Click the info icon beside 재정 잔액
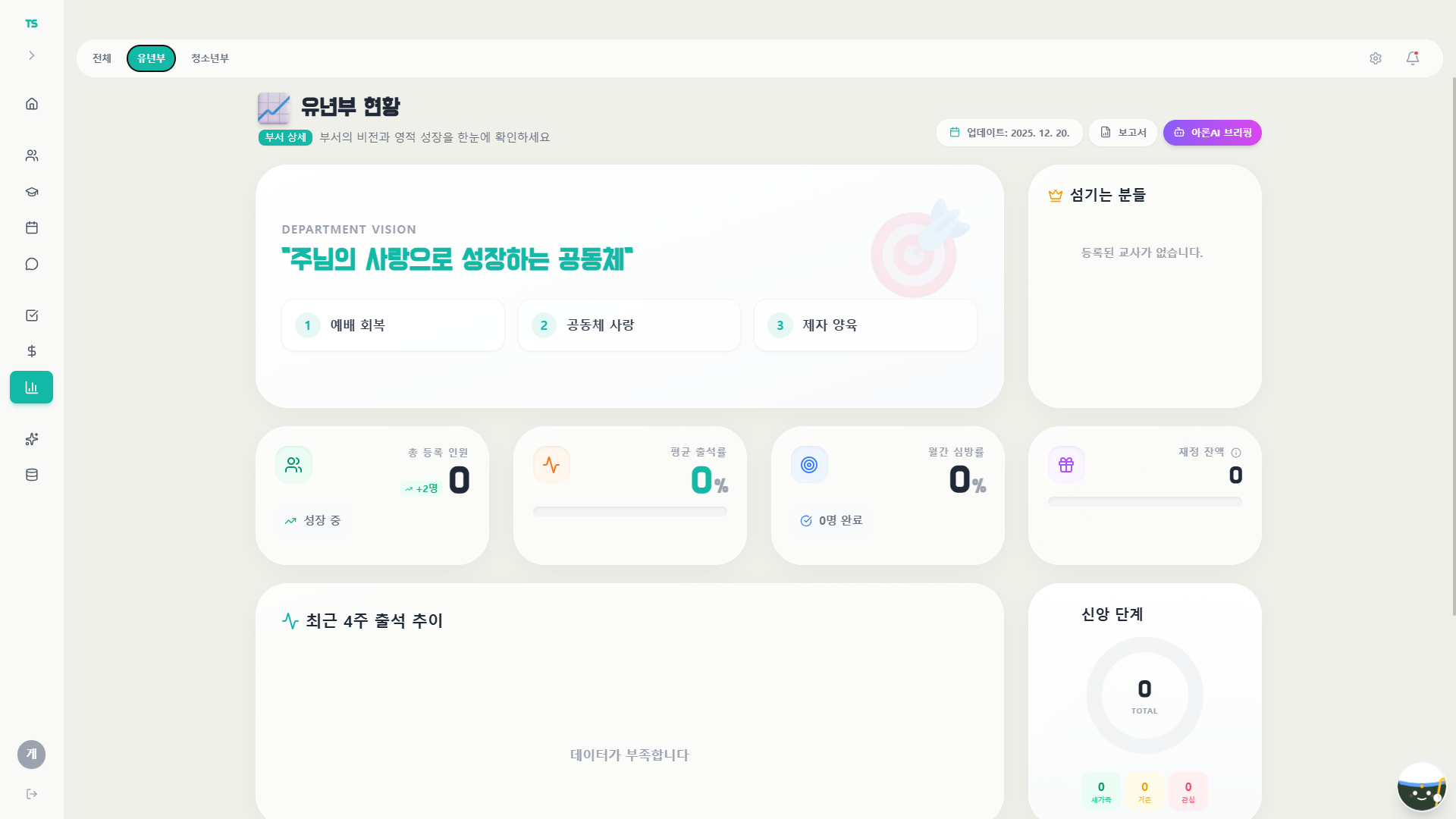The width and height of the screenshot is (1456, 819). click(x=1236, y=453)
